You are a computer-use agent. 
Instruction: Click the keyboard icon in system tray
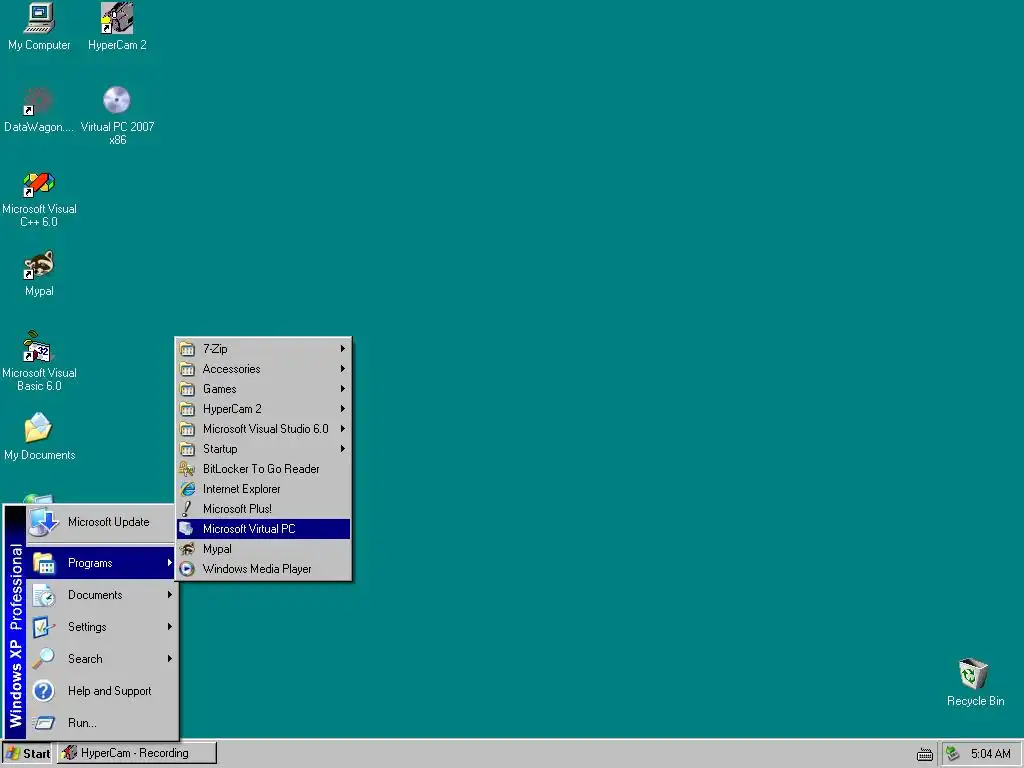(x=925, y=754)
